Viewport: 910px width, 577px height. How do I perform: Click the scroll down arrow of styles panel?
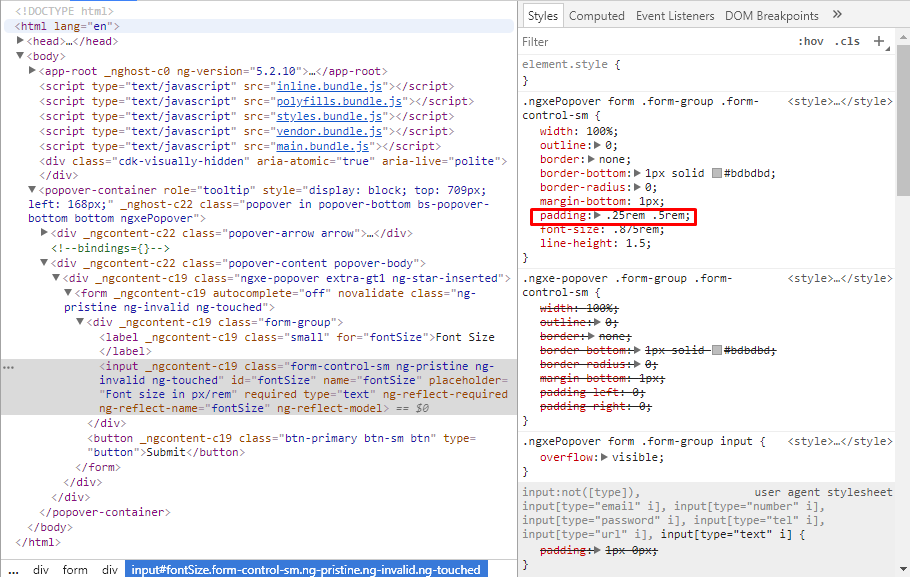pos(904,569)
